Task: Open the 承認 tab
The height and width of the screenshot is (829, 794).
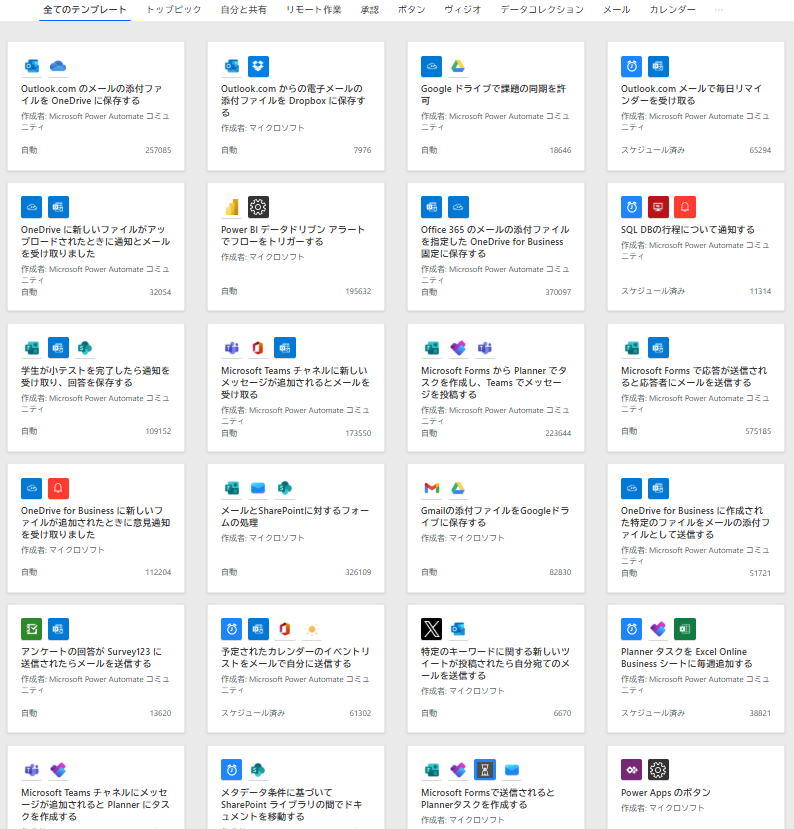Action: (x=369, y=10)
